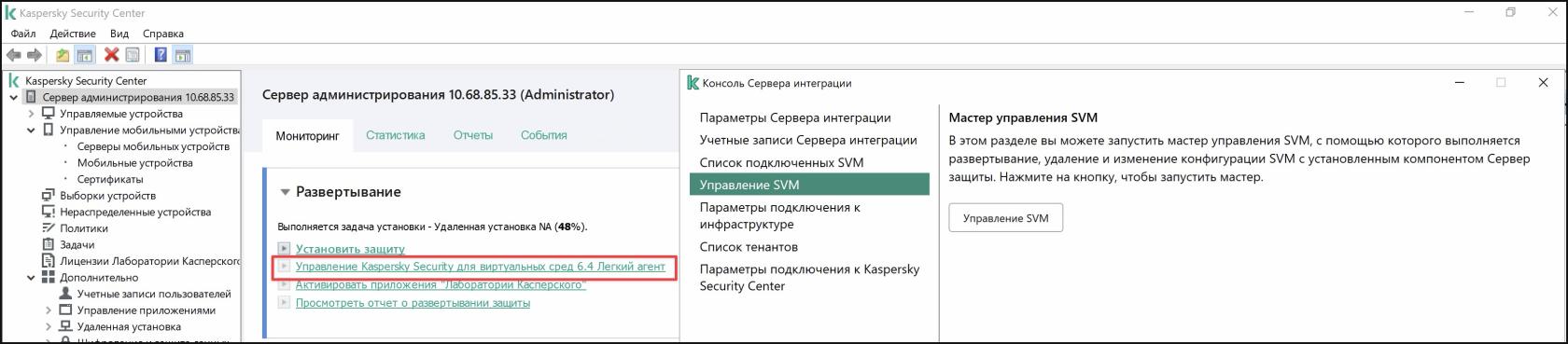Click the Политики icon in tree
Screen dimensions: 1568x344
(x=49, y=228)
